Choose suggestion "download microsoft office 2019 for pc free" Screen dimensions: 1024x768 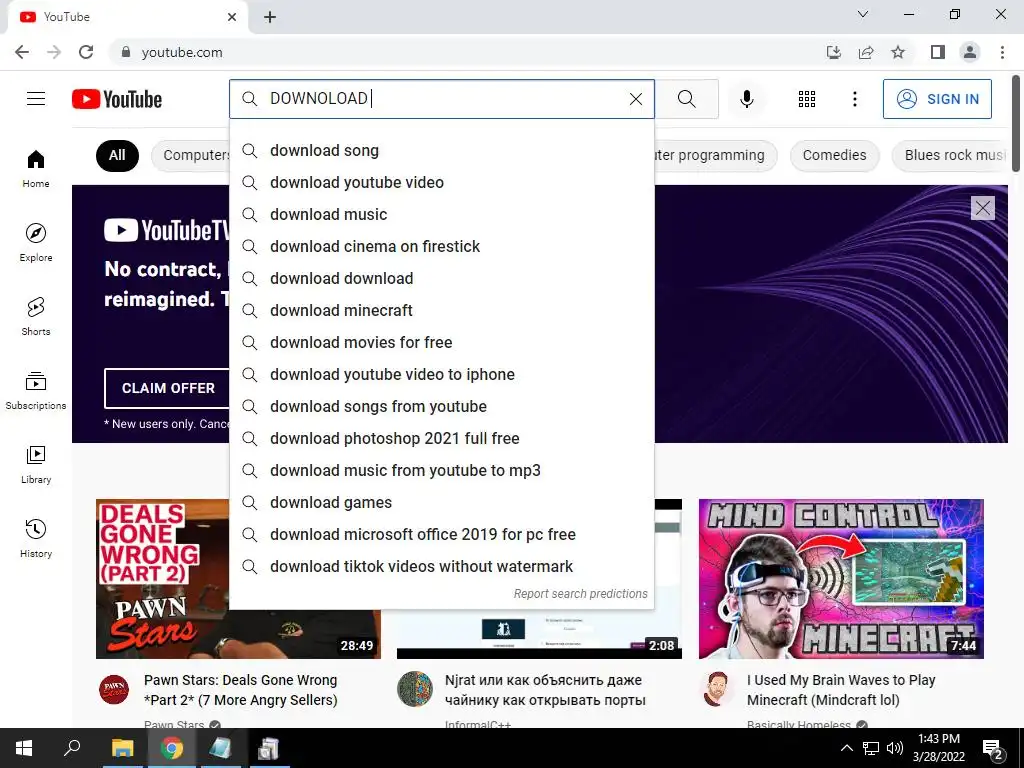pyautogui.click(x=441, y=534)
